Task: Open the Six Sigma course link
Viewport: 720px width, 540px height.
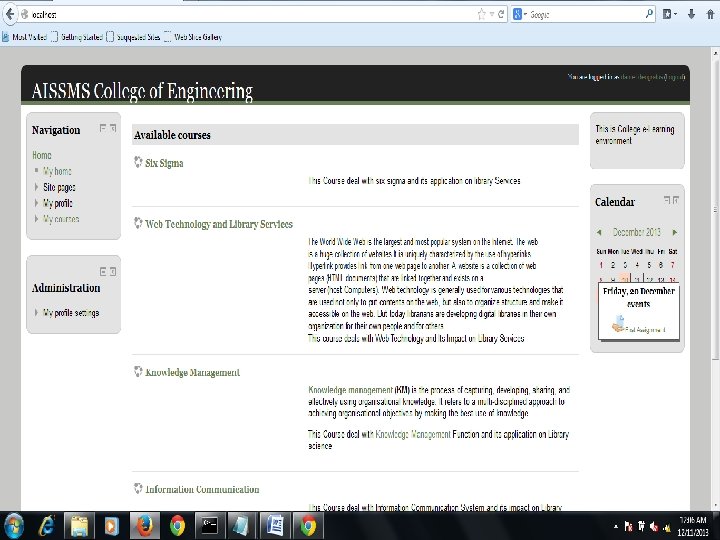Action: pyautogui.click(x=164, y=163)
